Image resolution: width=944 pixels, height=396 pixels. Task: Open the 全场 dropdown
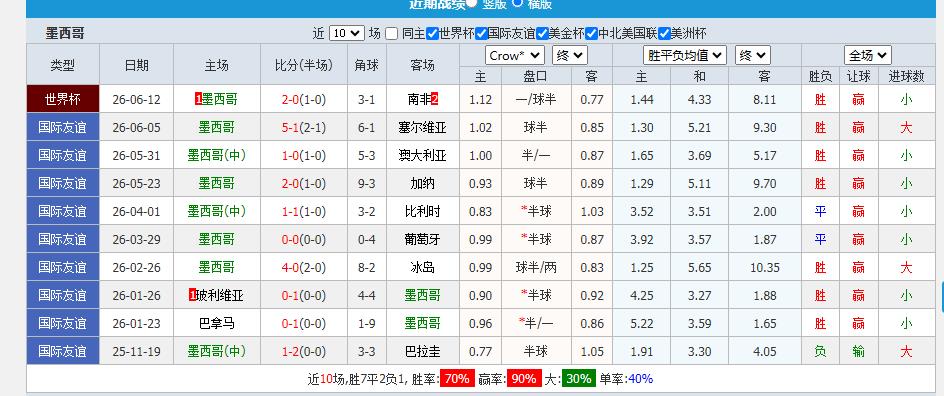[x=868, y=55]
